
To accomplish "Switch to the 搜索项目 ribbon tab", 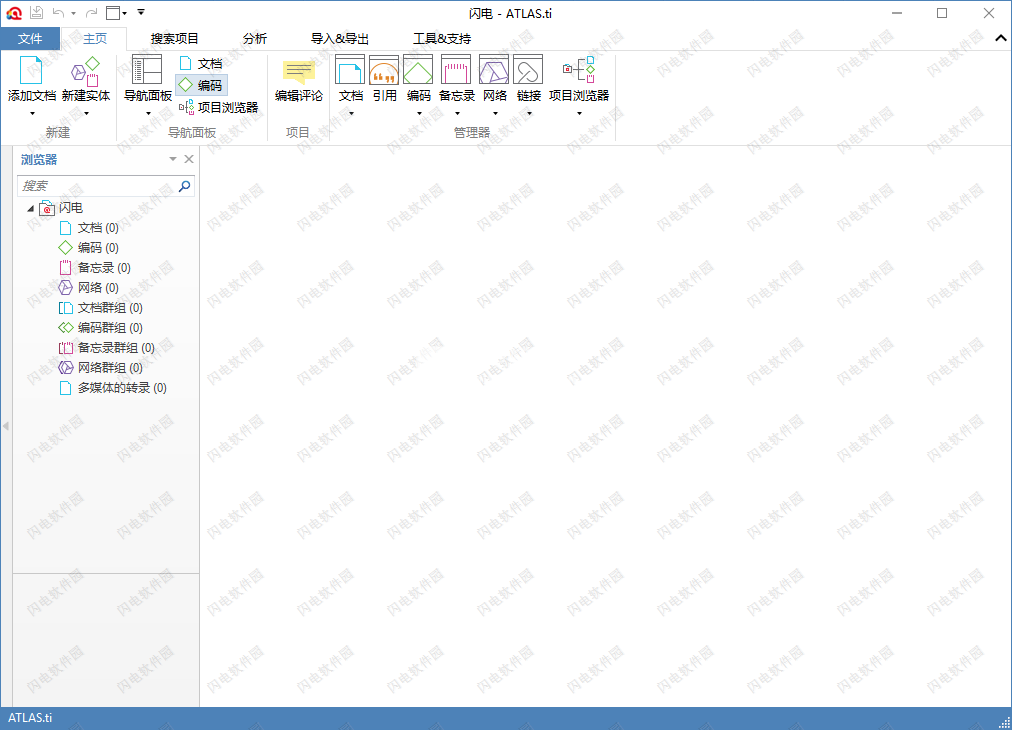I will pos(174,39).
